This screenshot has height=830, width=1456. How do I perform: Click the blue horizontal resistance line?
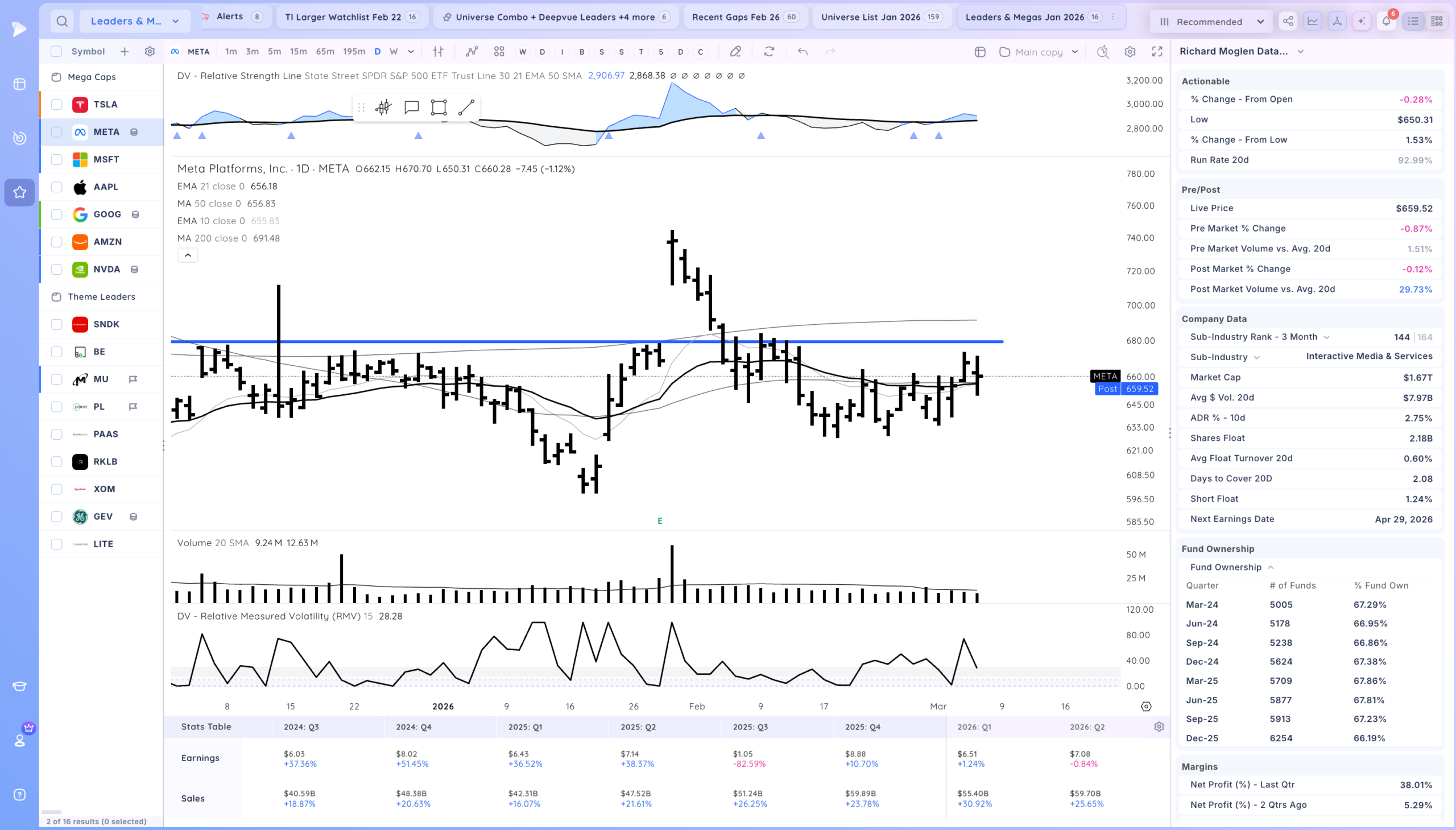587,341
